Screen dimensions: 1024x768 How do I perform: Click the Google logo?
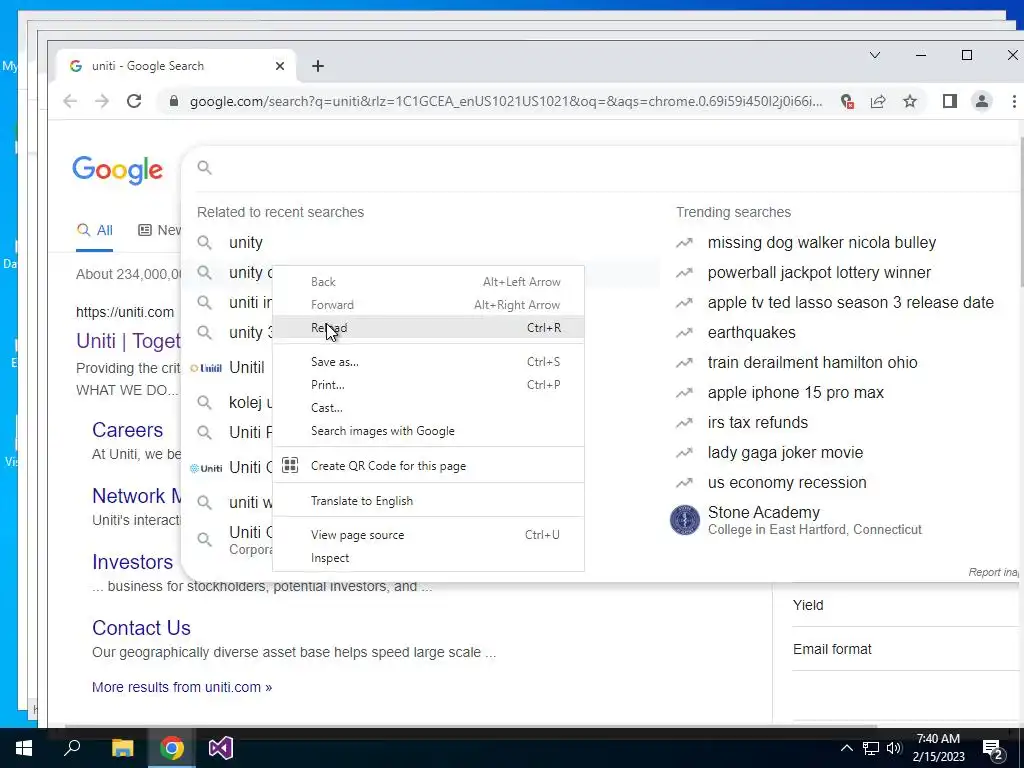point(118,170)
